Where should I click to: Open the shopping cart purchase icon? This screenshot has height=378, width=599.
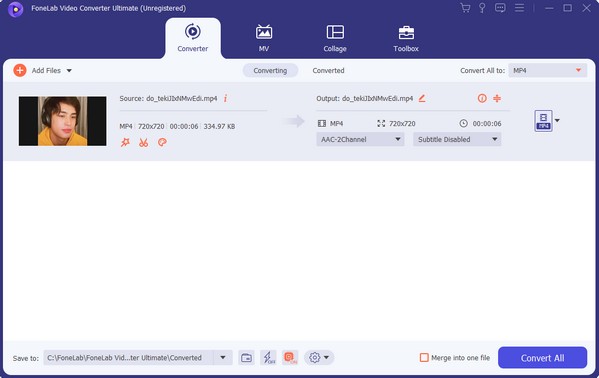coord(465,8)
